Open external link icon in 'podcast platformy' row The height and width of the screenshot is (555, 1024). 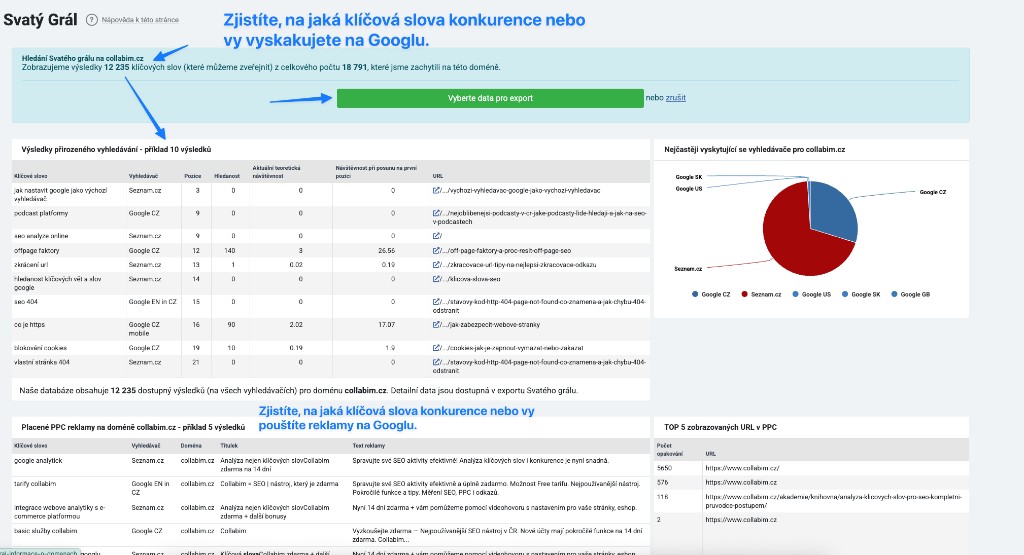coord(436,214)
